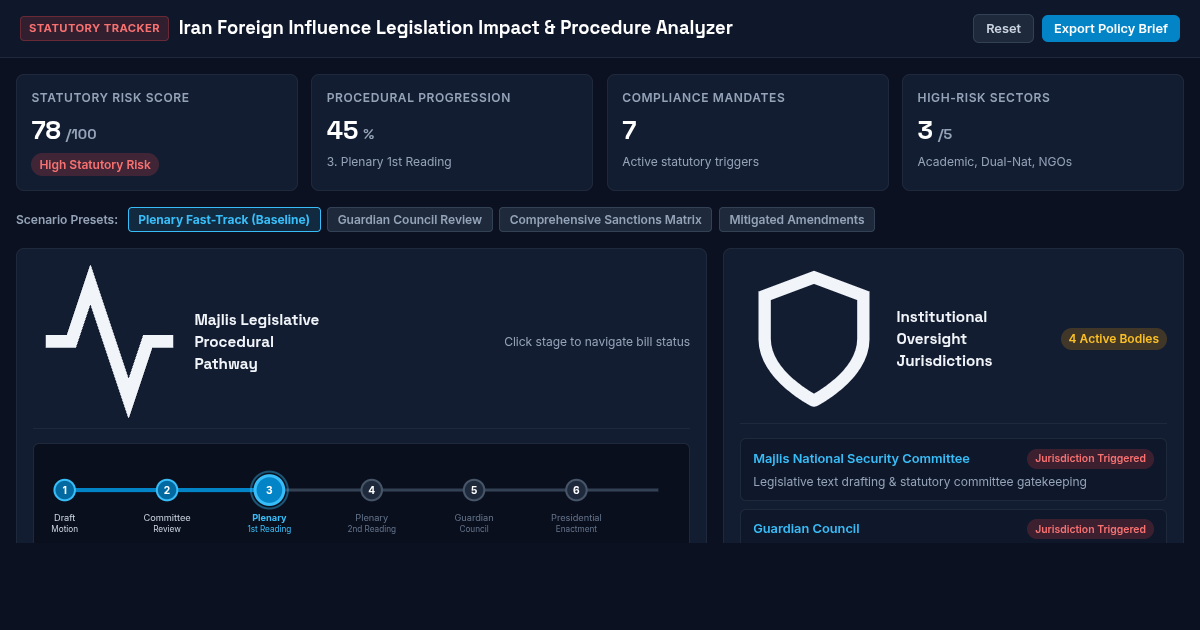Click "Active statutory triggers" text
The height and width of the screenshot is (630, 1200).
(x=691, y=162)
